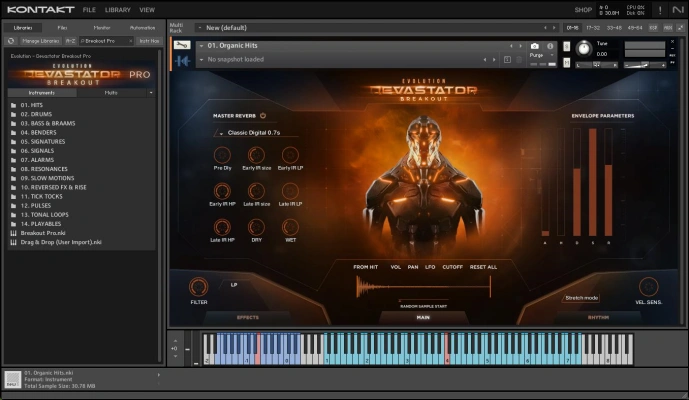Click next multi arrow beside New (default)
Viewport: 689px width, 400px height.
(554, 28)
